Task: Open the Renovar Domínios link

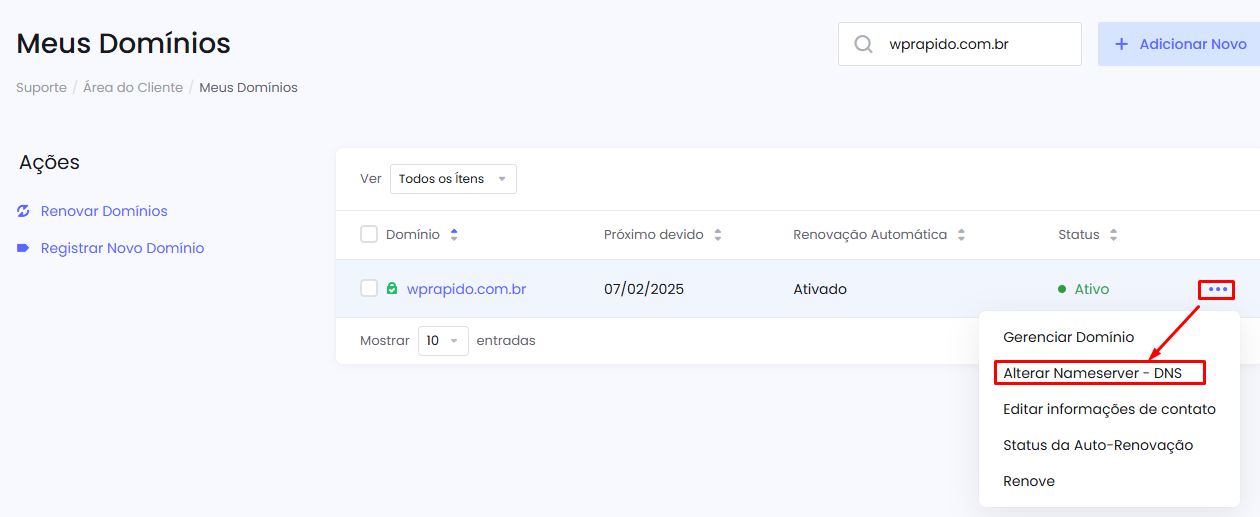Action: click(104, 211)
